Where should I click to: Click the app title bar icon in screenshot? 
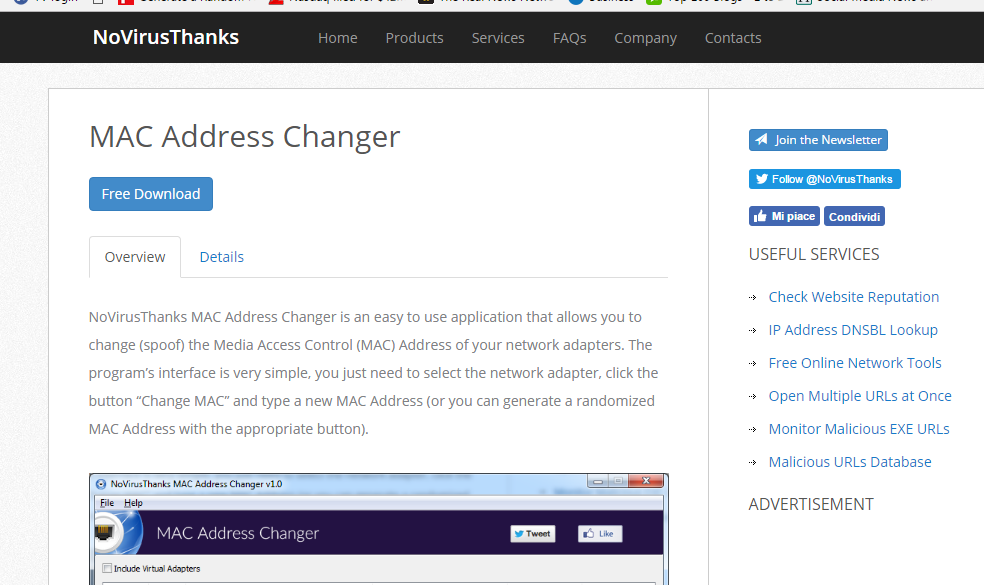(101, 484)
